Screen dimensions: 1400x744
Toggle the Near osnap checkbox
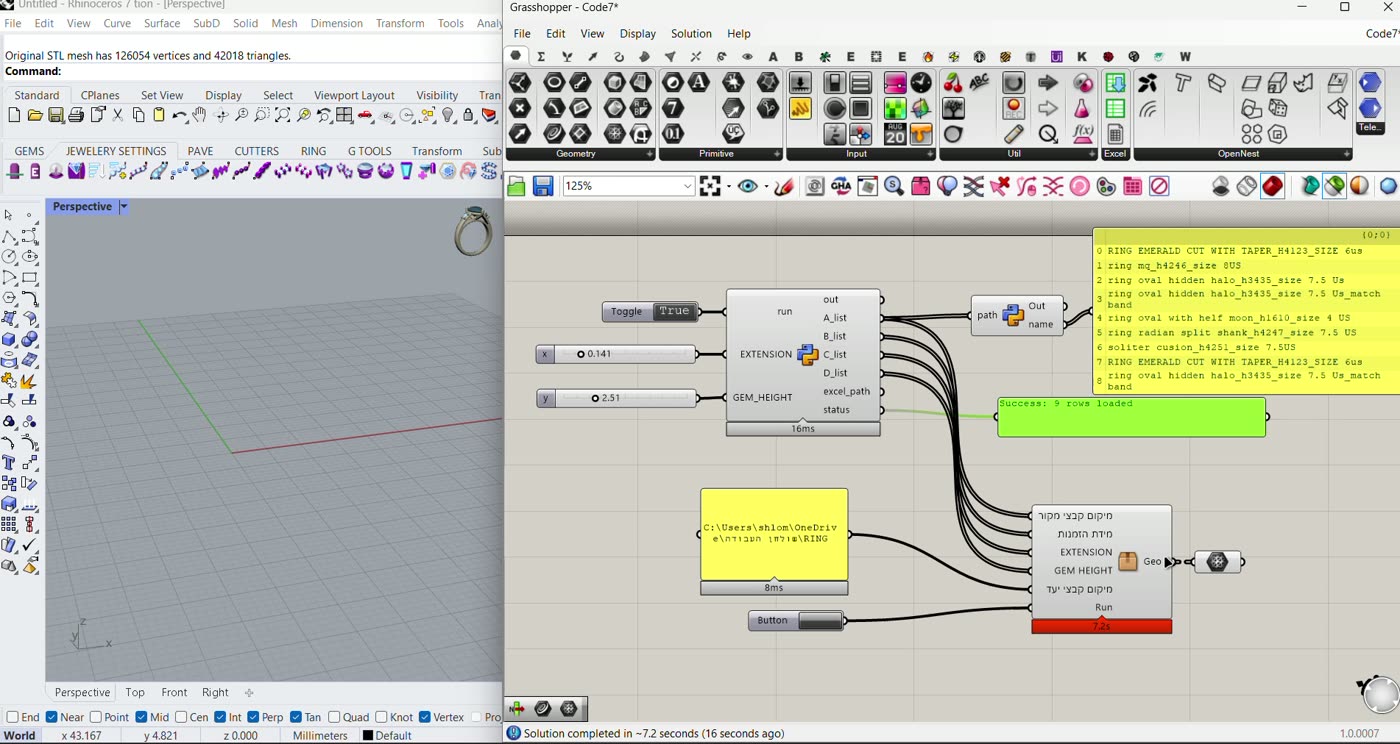(x=52, y=717)
